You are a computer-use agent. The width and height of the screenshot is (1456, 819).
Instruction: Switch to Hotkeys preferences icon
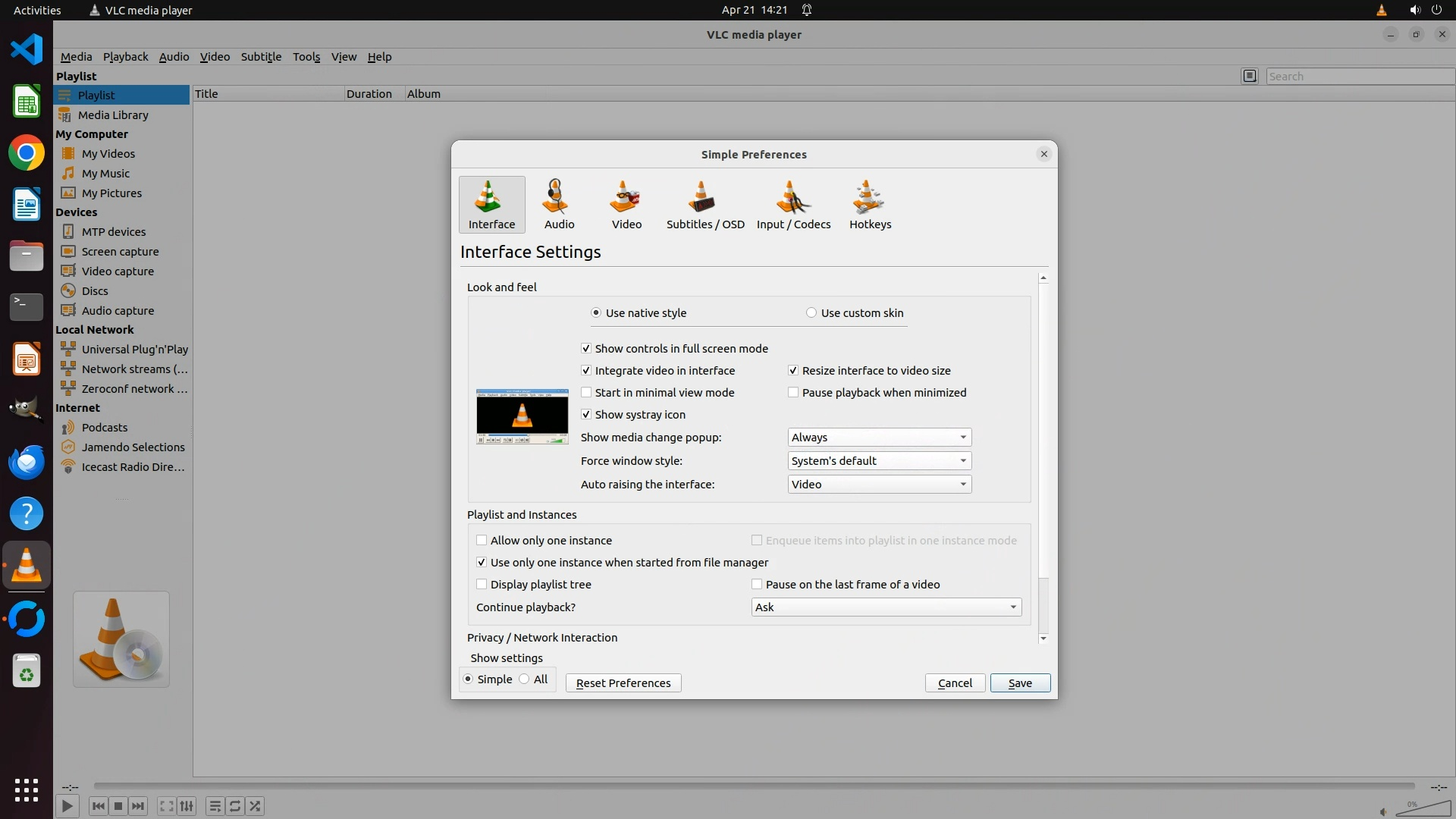coord(870,204)
